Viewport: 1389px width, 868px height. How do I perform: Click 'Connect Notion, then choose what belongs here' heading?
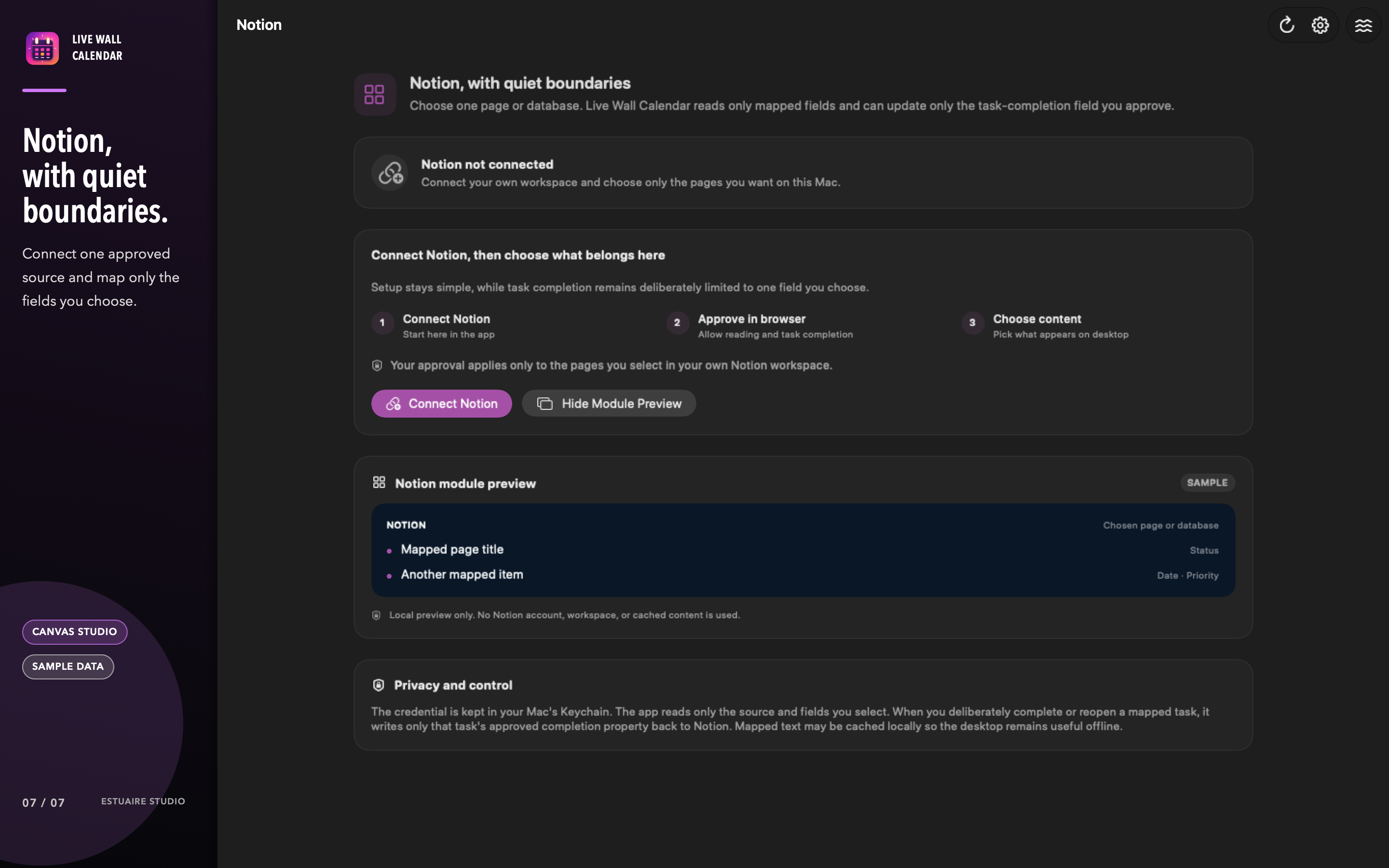(x=518, y=255)
